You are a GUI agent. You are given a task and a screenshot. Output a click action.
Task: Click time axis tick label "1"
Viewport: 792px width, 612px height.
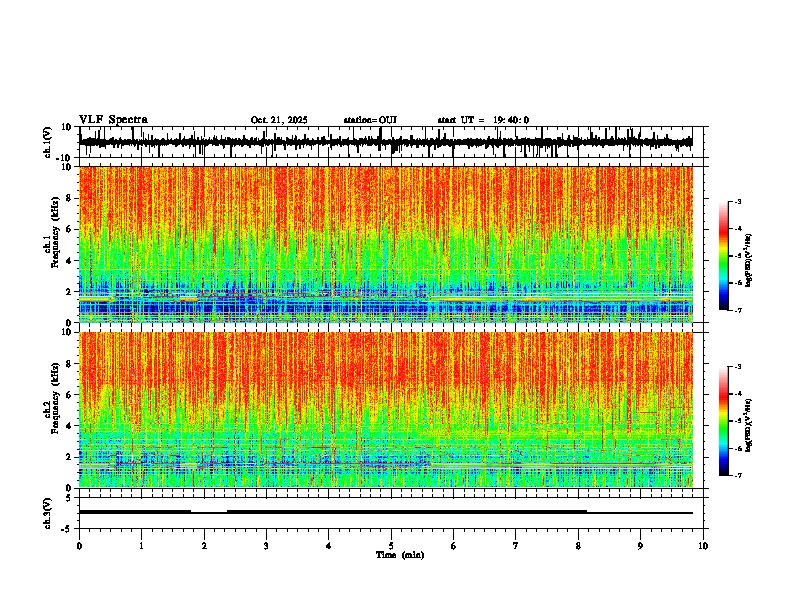pyautogui.click(x=141, y=546)
